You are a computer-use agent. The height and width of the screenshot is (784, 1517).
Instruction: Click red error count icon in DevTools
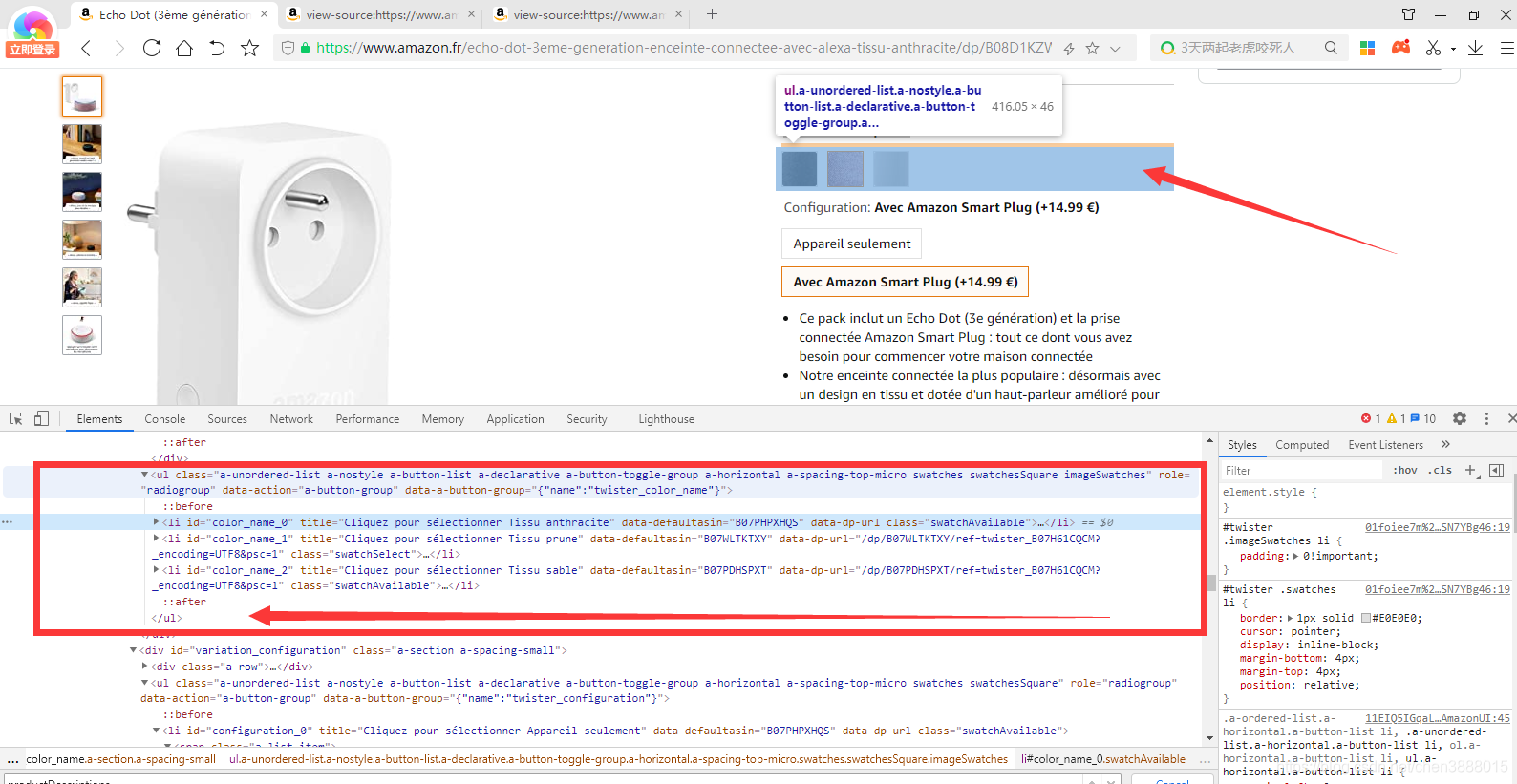coord(1366,418)
